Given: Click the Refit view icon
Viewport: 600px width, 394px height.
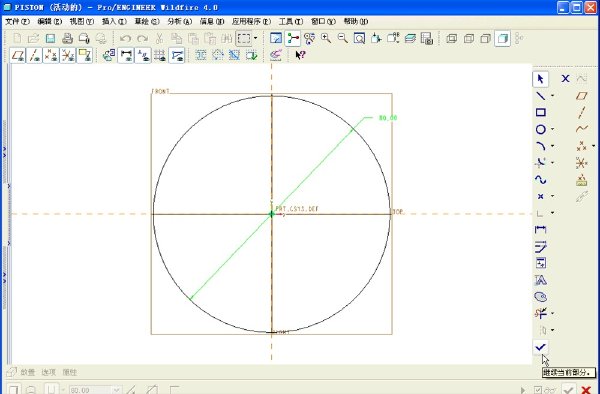Looking at the screenshot, I should point(359,38).
